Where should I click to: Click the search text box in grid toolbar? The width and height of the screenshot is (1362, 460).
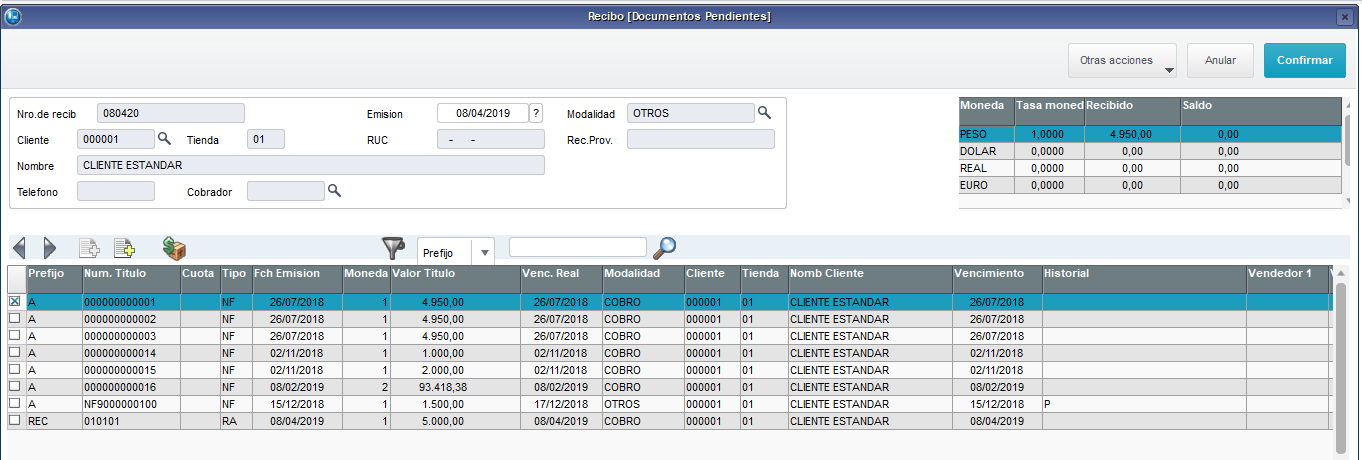pyautogui.click(x=578, y=247)
